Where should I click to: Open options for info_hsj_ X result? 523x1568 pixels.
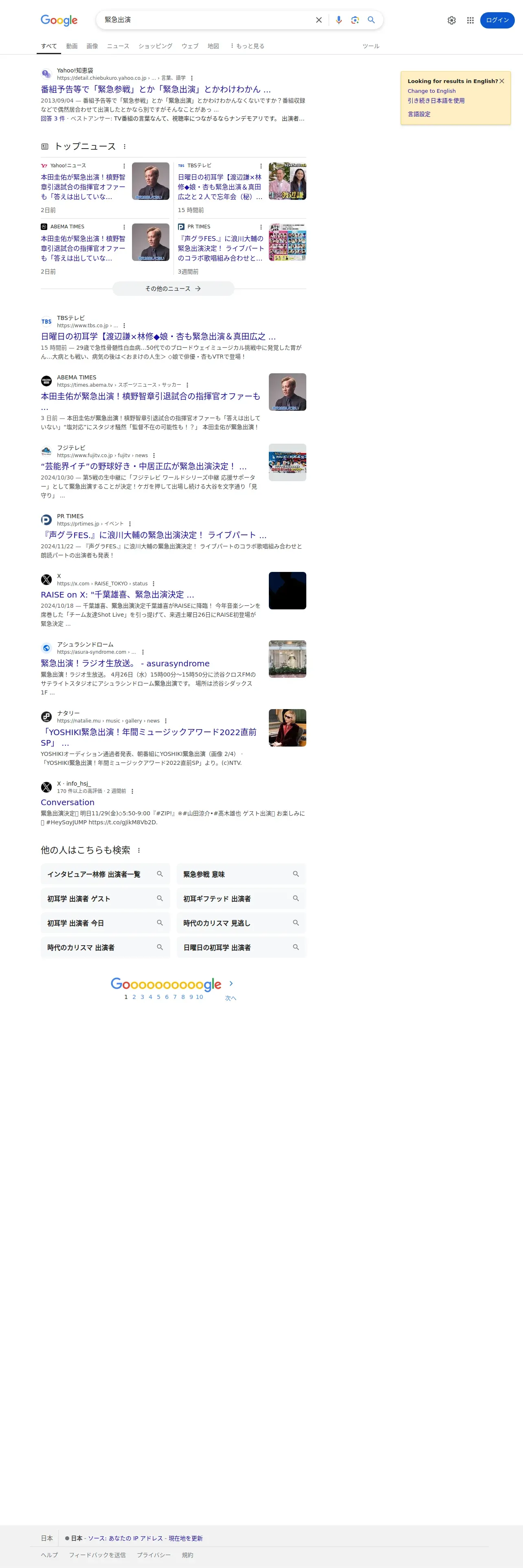(132, 791)
